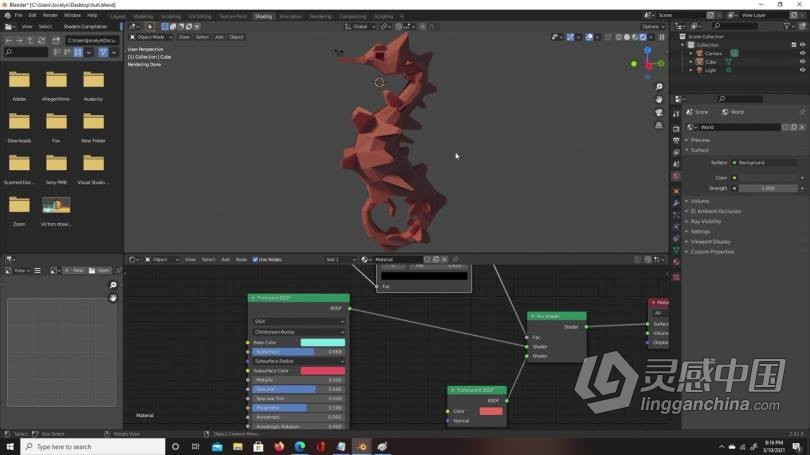This screenshot has width=810, height=455.
Task: Create new directory in file browser
Action: coord(56,40)
